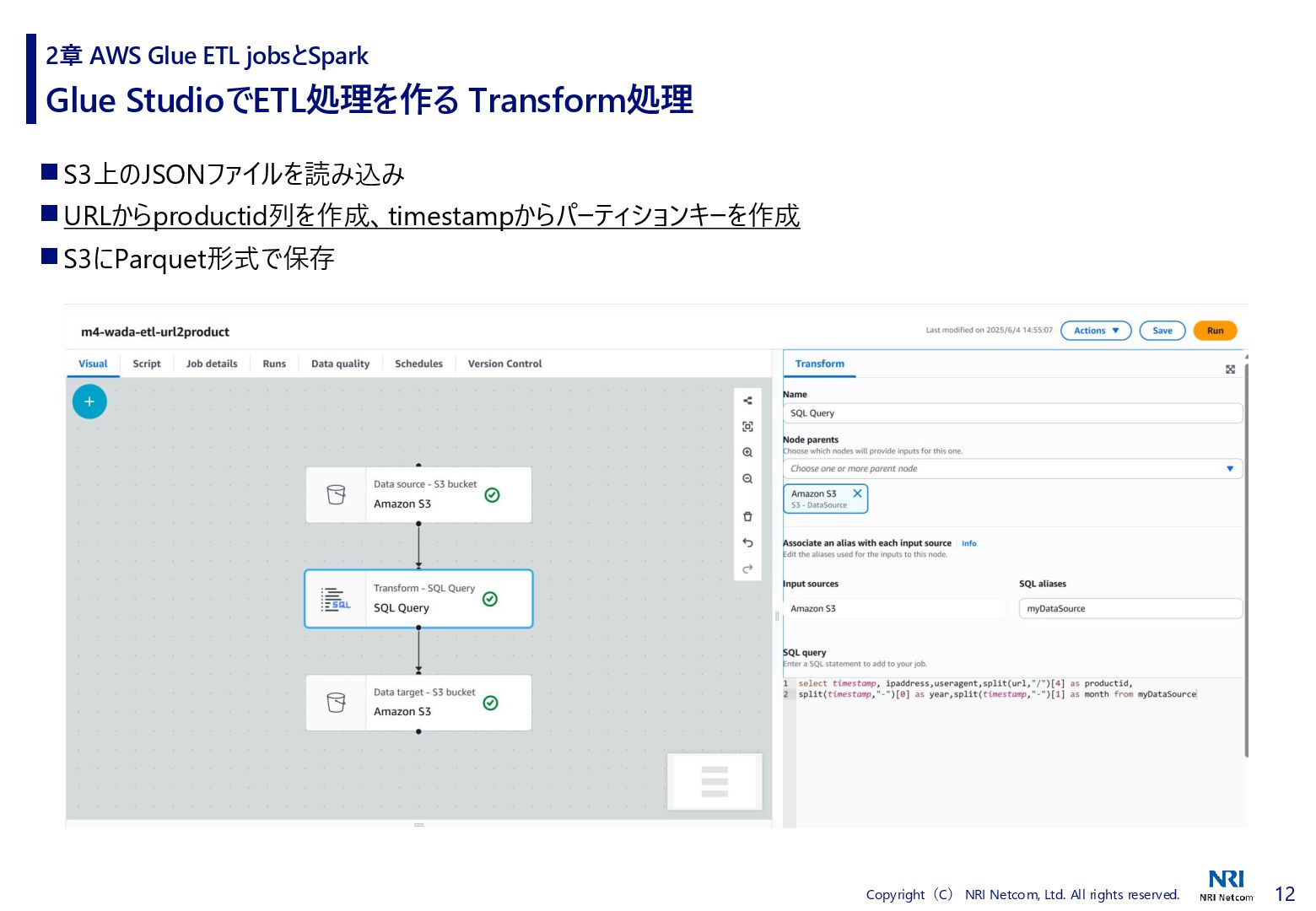Click the horizontal resize handle below canvas
This screenshot has height=911, width=1316.
point(419,824)
